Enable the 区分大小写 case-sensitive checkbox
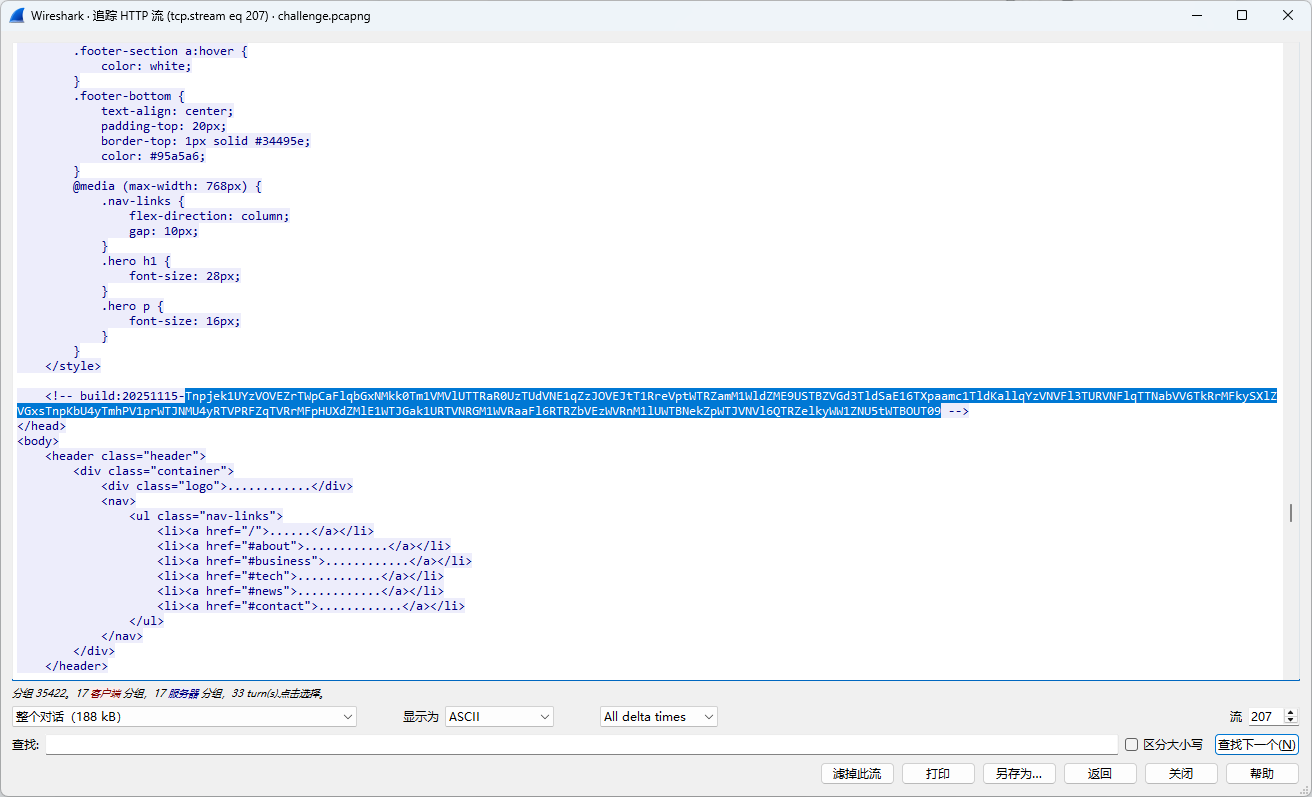 (1132, 745)
